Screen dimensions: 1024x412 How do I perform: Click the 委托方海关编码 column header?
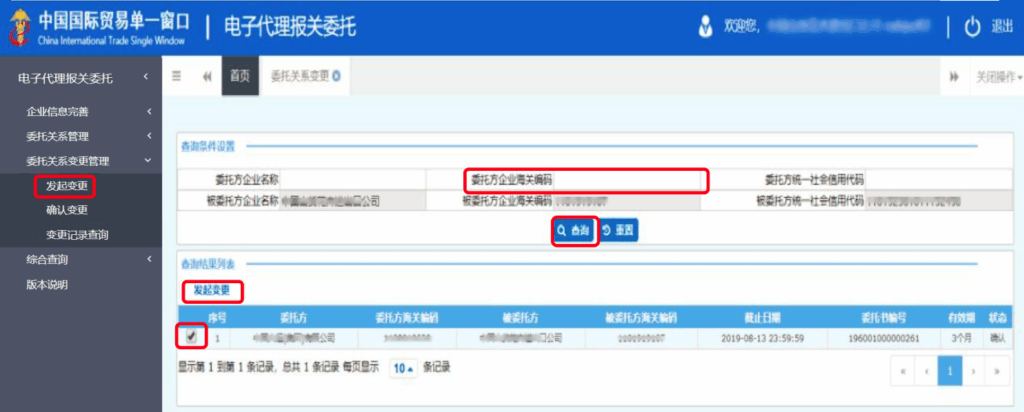406,317
